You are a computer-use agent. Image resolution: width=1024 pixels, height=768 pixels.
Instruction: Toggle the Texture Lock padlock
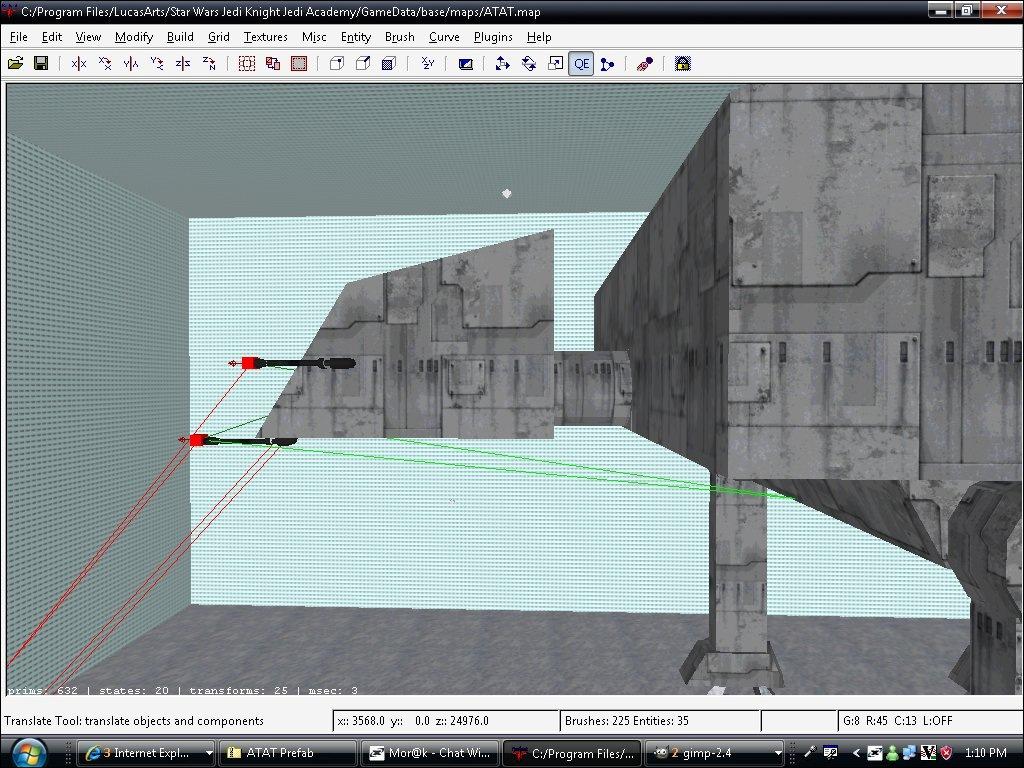click(x=683, y=64)
